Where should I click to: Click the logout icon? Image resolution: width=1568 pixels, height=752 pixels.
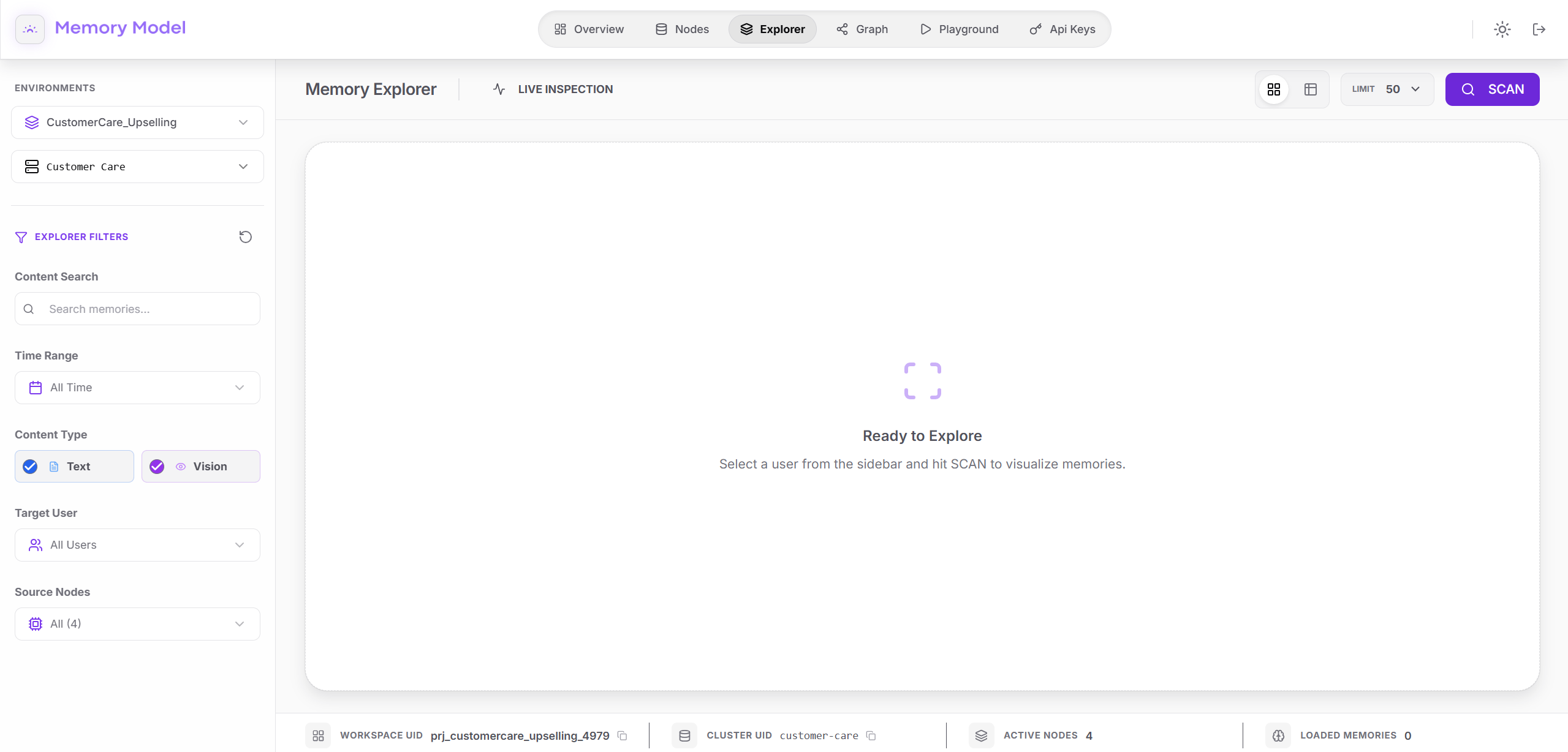coord(1539,29)
